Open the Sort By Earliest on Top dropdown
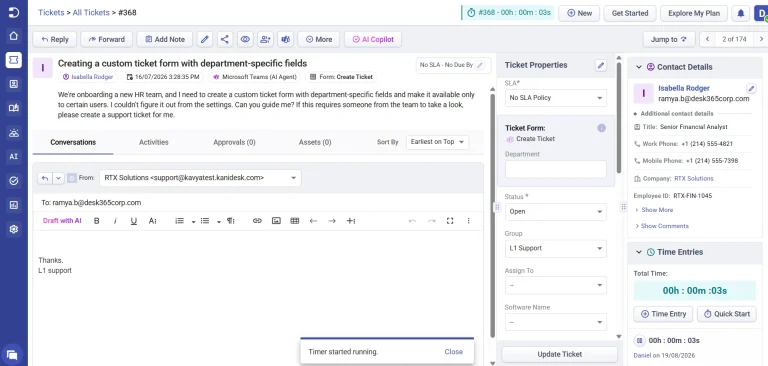This screenshot has height=366, width=768. pyautogui.click(x=437, y=142)
